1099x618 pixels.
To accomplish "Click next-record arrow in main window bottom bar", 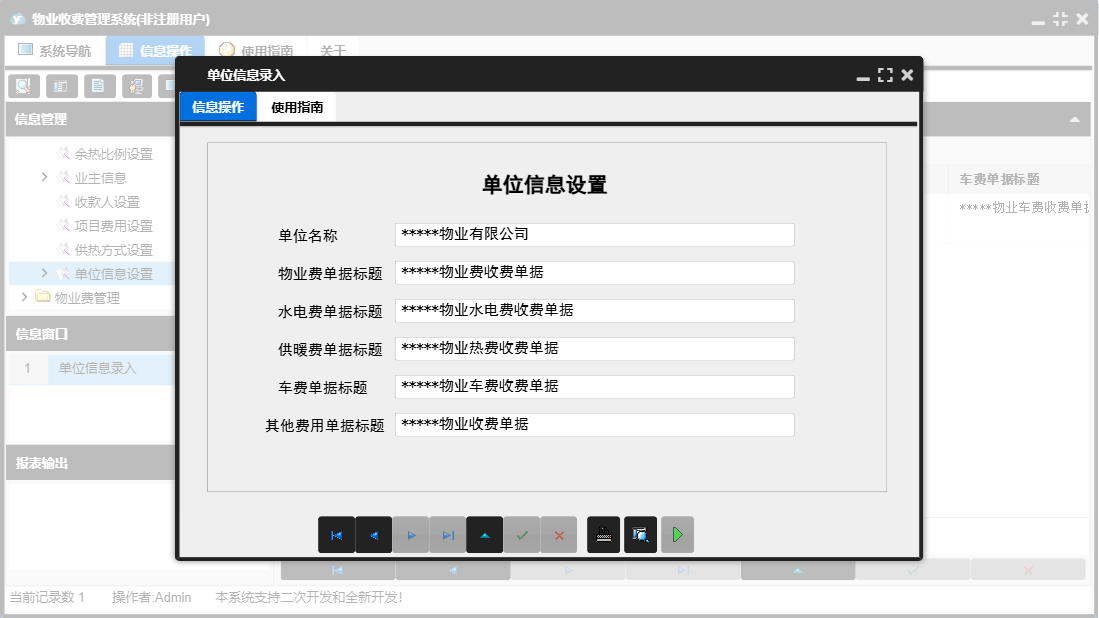I will (x=568, y=570).
